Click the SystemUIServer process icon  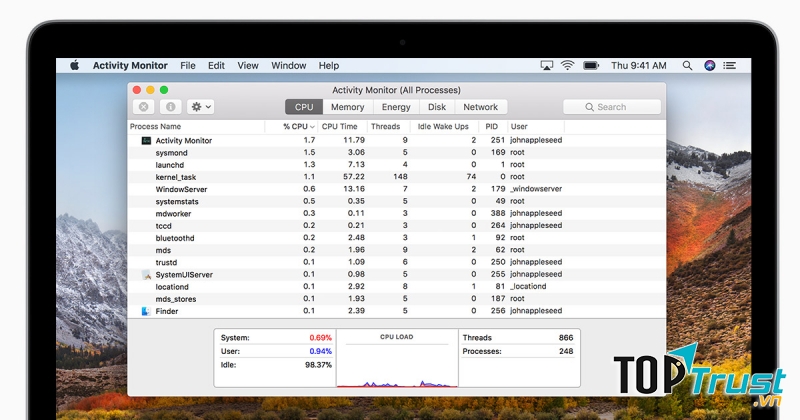click(x=146, y=275)
